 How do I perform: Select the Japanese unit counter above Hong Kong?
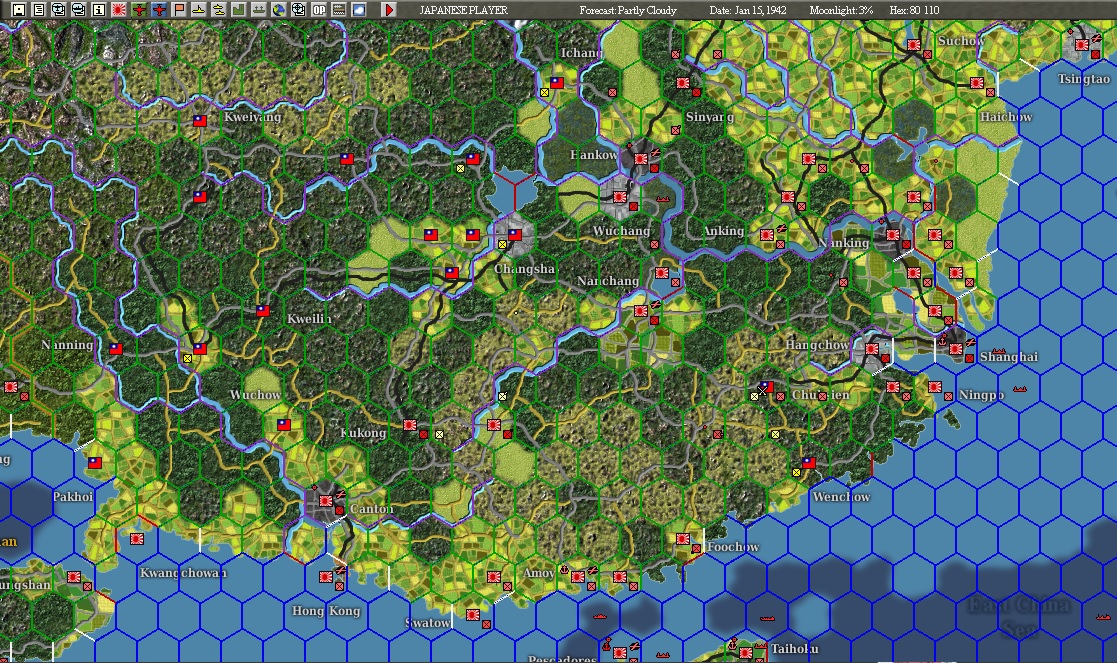[326, 577]
